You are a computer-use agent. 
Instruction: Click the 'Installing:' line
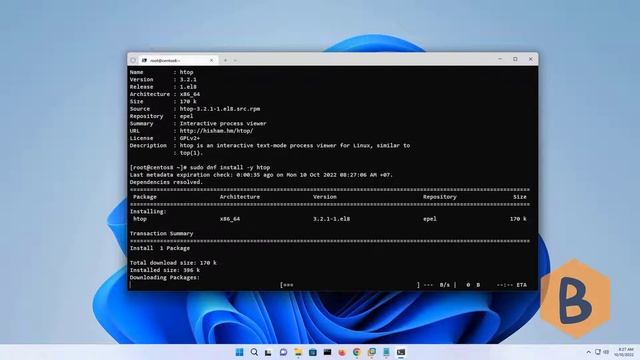(148, 211)
